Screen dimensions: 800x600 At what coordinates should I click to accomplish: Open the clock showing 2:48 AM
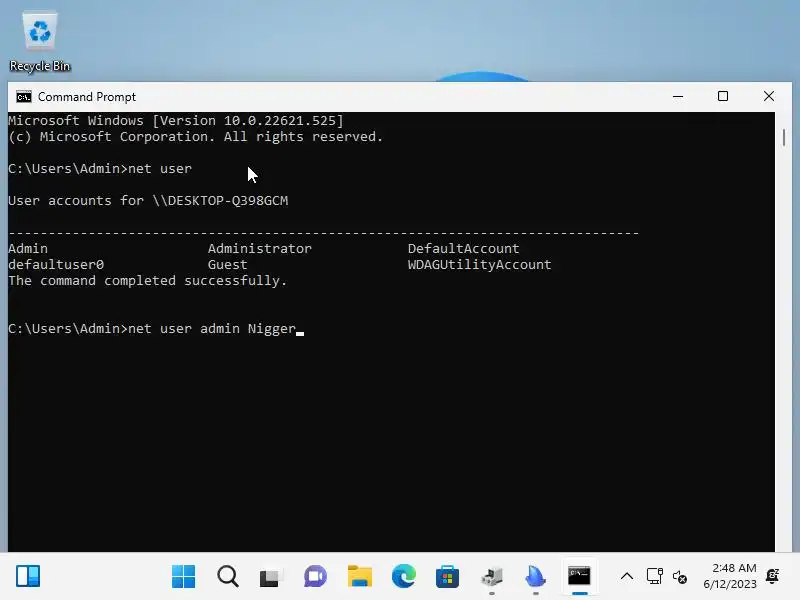(731, 576)
